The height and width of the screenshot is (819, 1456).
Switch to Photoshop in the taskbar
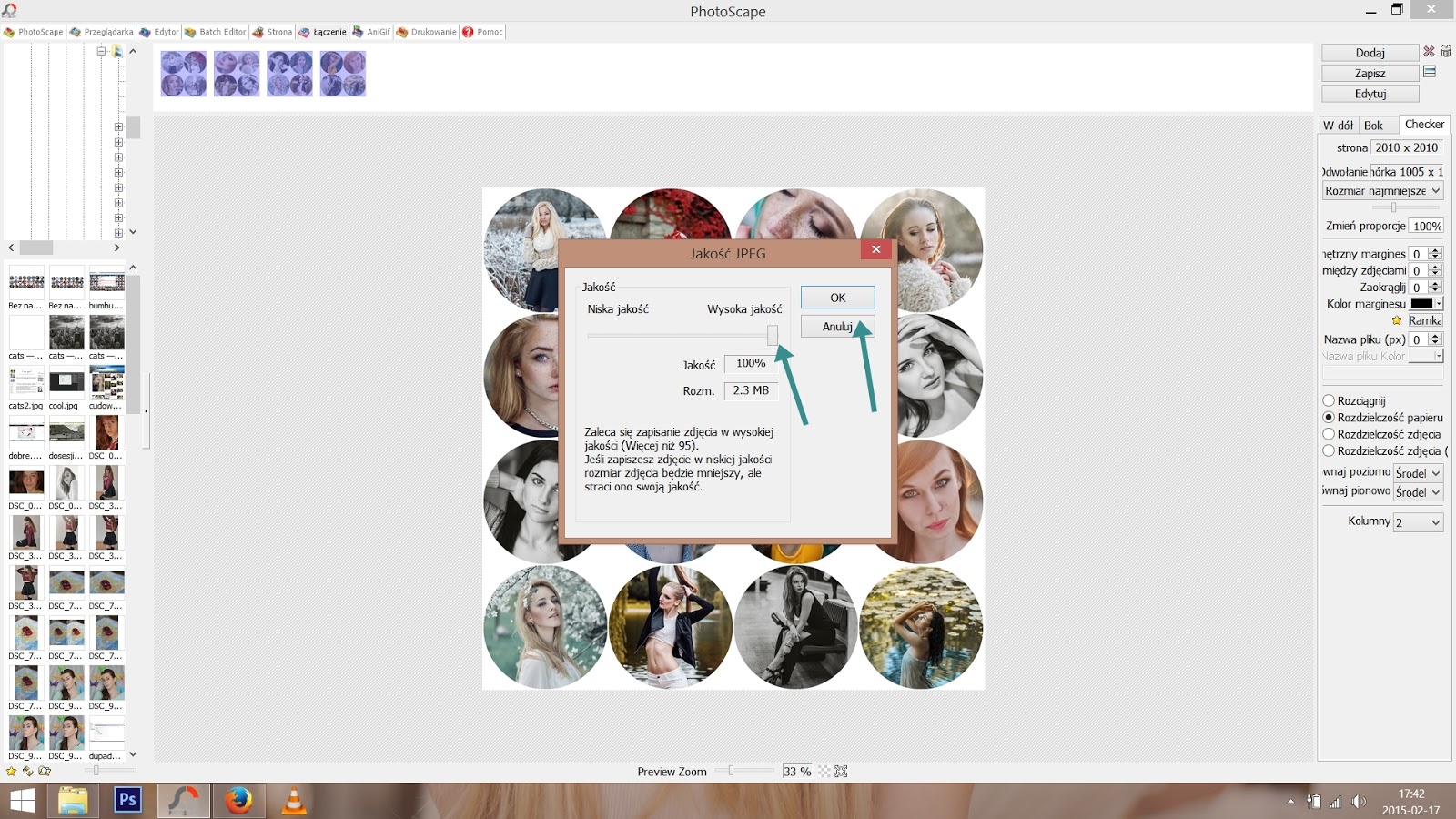pyautogui.click(x=128, y=801)
